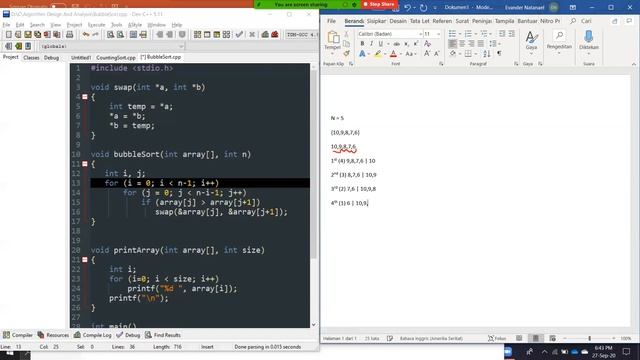Toggle Align Right button in Word

click(471, 44)
